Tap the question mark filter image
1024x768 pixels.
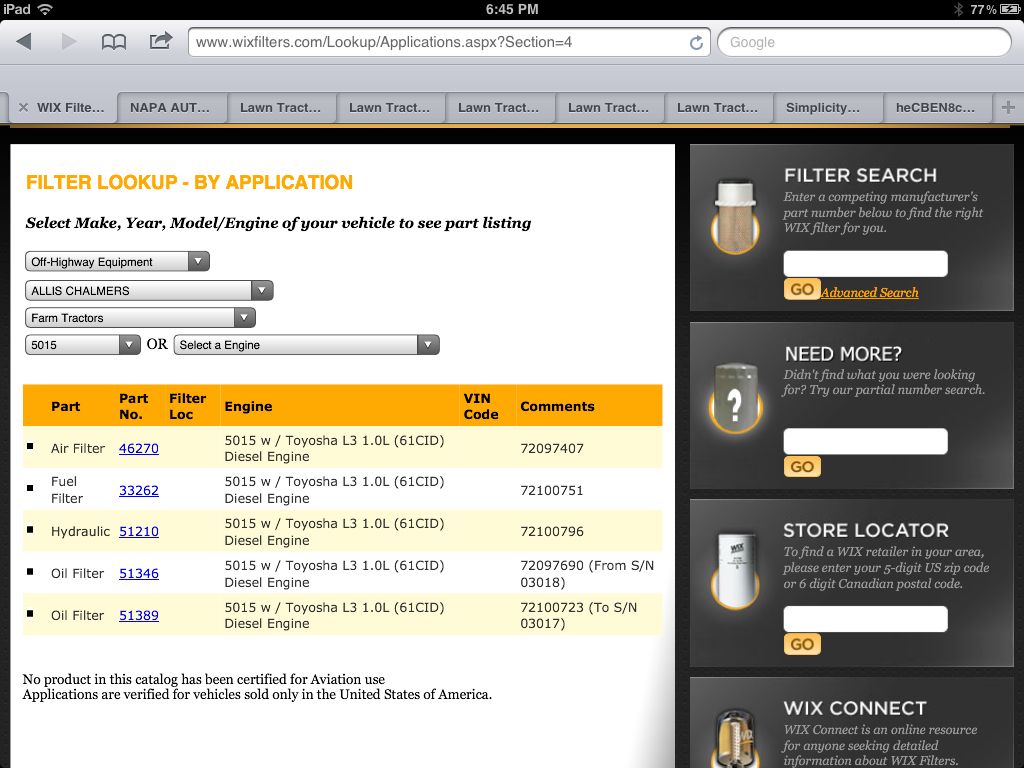tap(735, 398)
